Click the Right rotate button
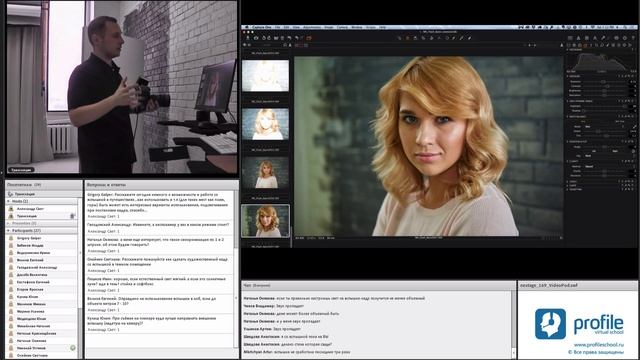This screenshot has width=640, height=360. pyautogui.click(x=616, y=151)
